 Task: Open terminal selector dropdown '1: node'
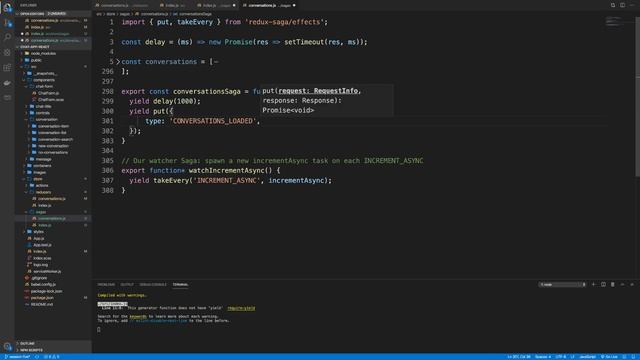pos(562,284)
